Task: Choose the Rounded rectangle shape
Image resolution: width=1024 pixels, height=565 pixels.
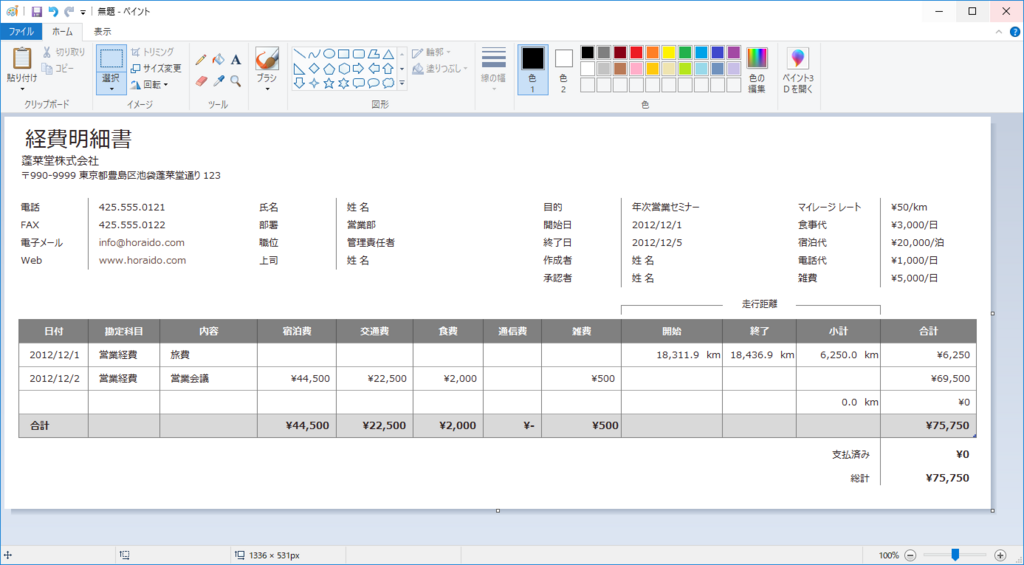Action: (x=359, y=54)
